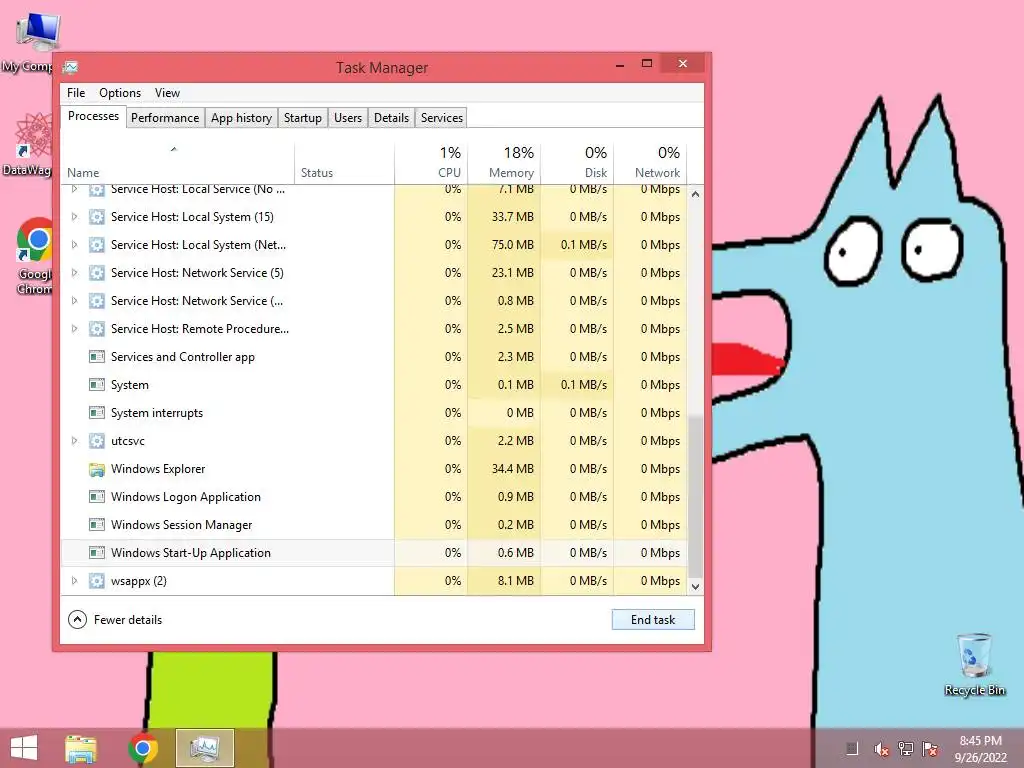Screen dimensions: 1024x768
Task: Sort processes by Memory column
Action: 504,162
